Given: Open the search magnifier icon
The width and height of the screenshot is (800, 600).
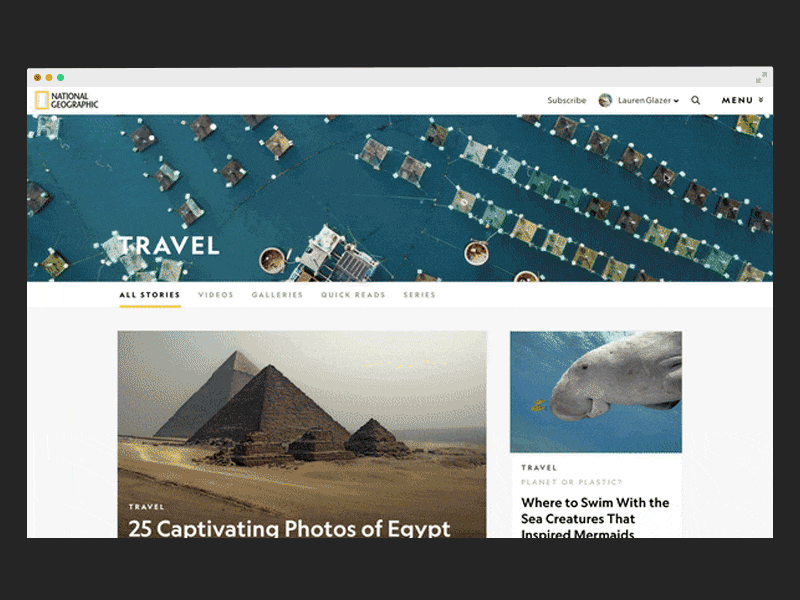Looking at the screenshot, I should (x=695, y=100).
